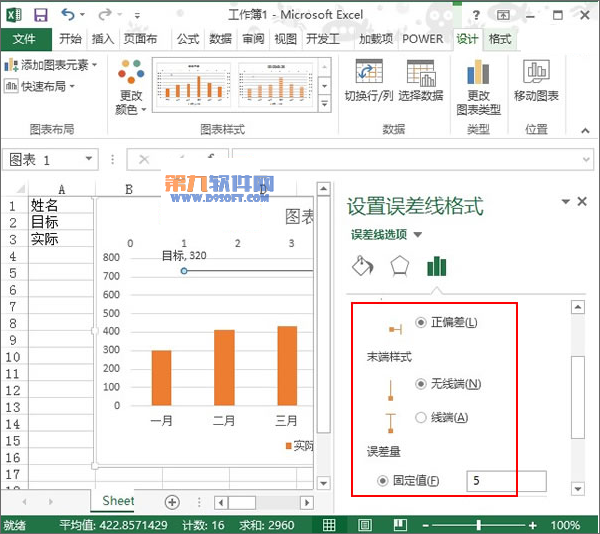The height and width of the screenshot is (534, 600).
Task: Click the zoom slider handle
Action: tap(479, 525)
